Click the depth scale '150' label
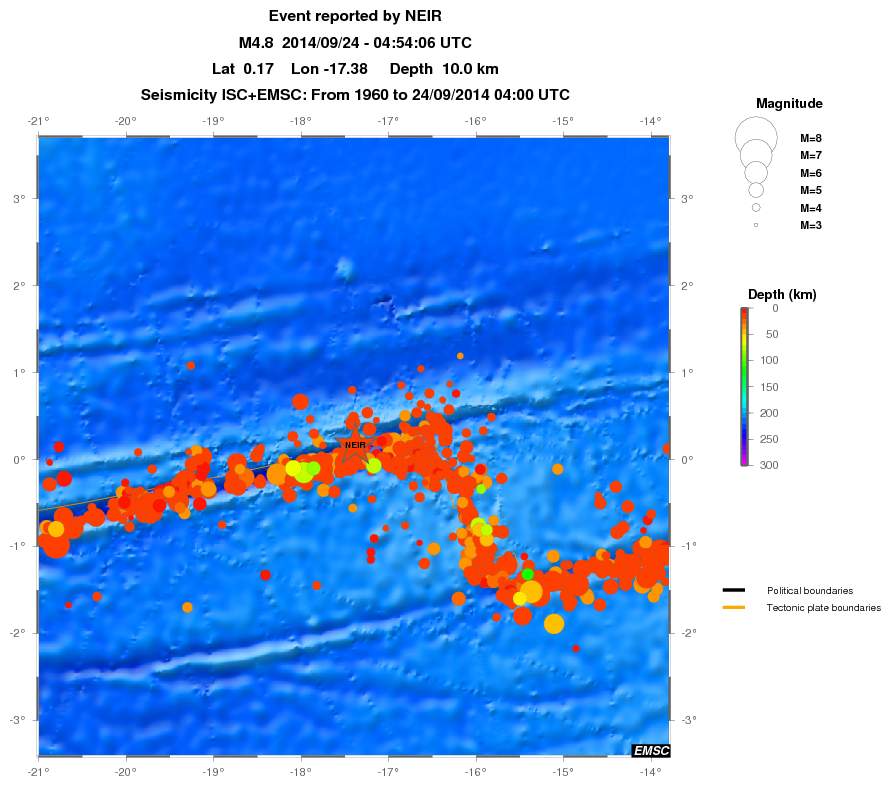The height and width of the screenshot is (786, 891). (x=769, y=386)
